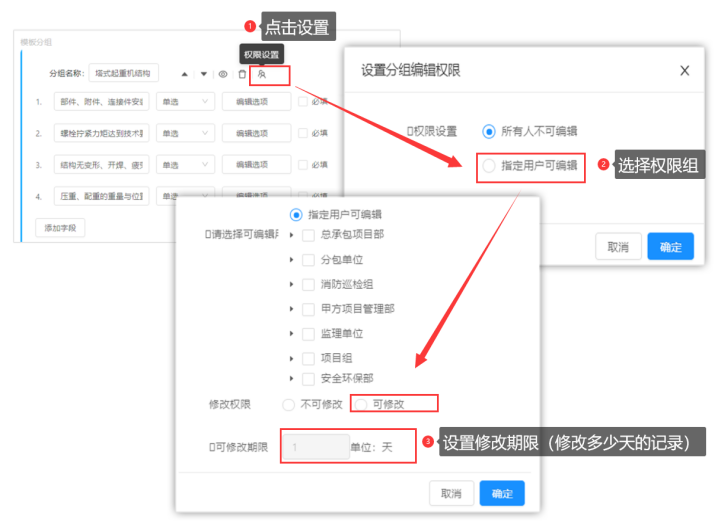Click 取消 in the upper permission dialog
The image size is (719, 522).
(618, 247)
